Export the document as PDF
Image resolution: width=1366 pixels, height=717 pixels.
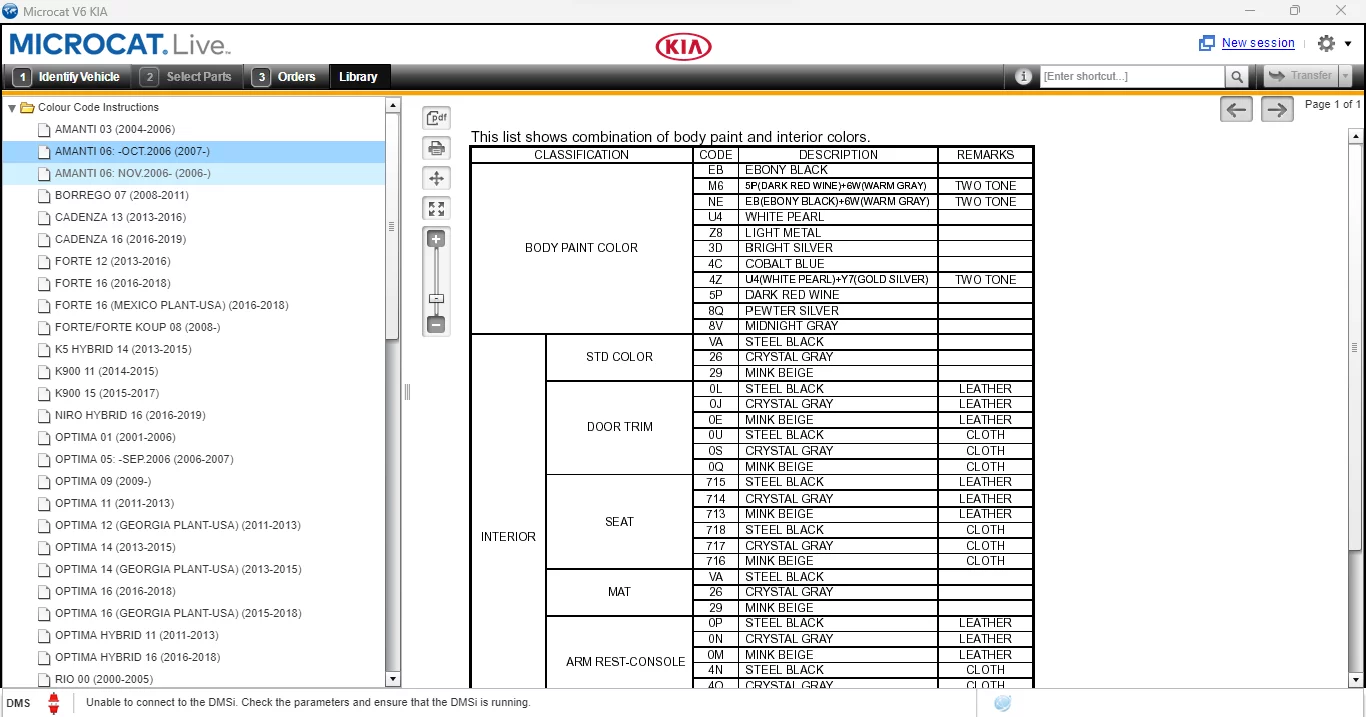tap(436, 117)
